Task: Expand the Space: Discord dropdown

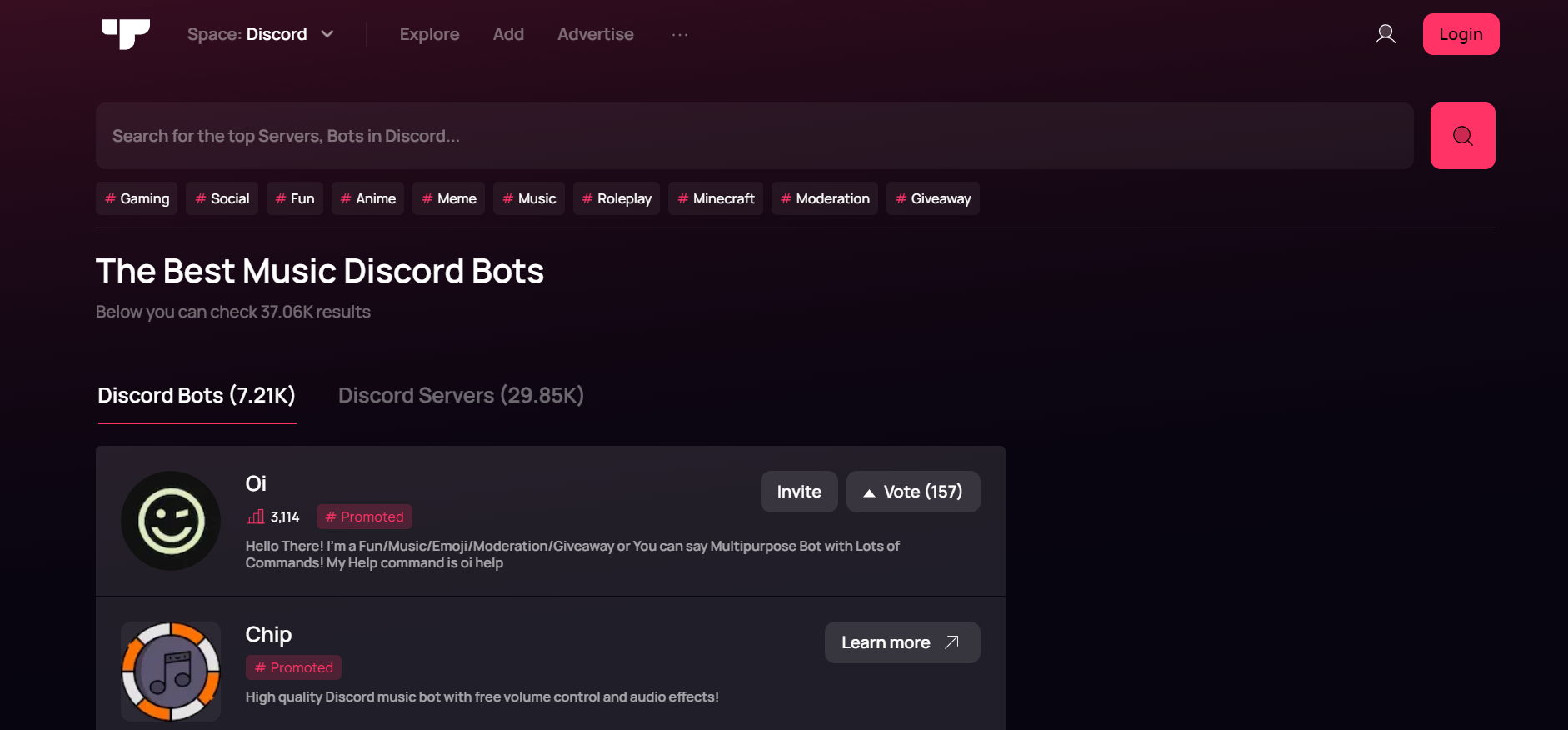Action: tap(260, 34)
